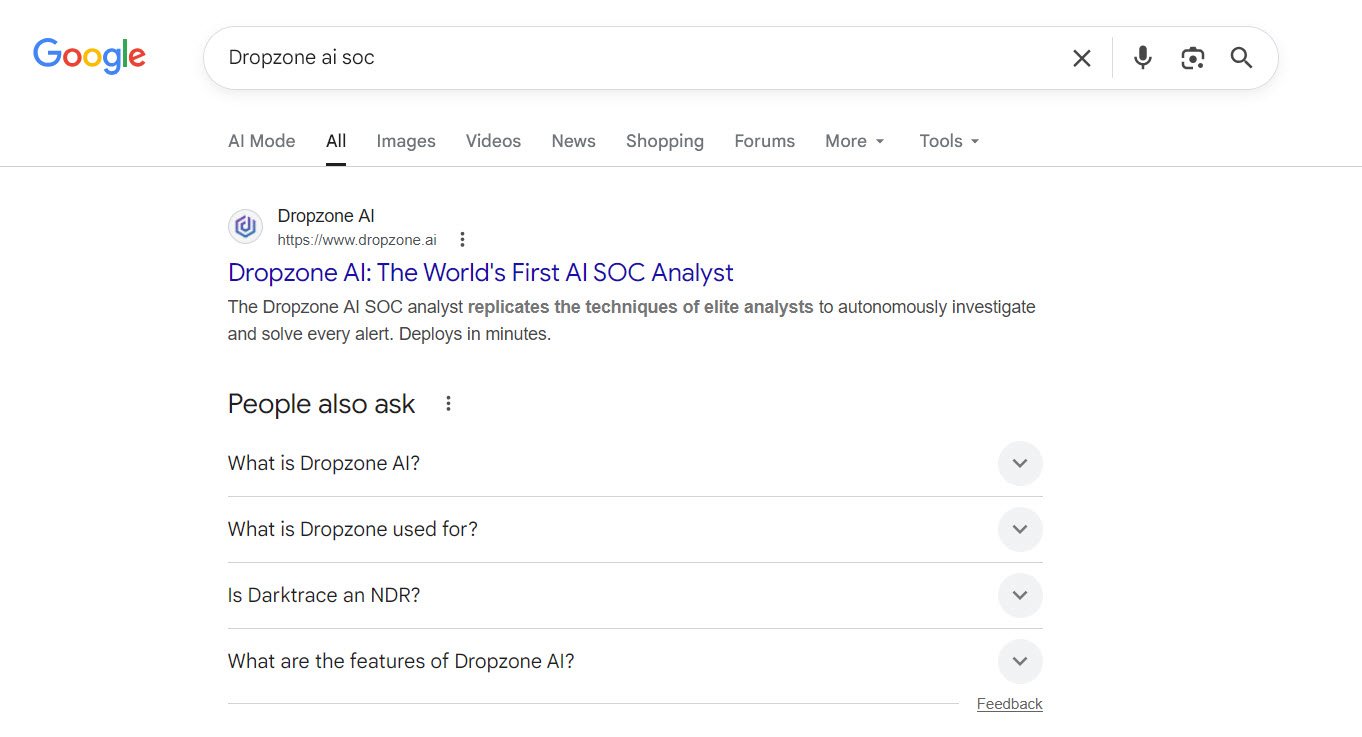Clear the search box with X icon
The image size is (1362, 737).
(1081, 58)
